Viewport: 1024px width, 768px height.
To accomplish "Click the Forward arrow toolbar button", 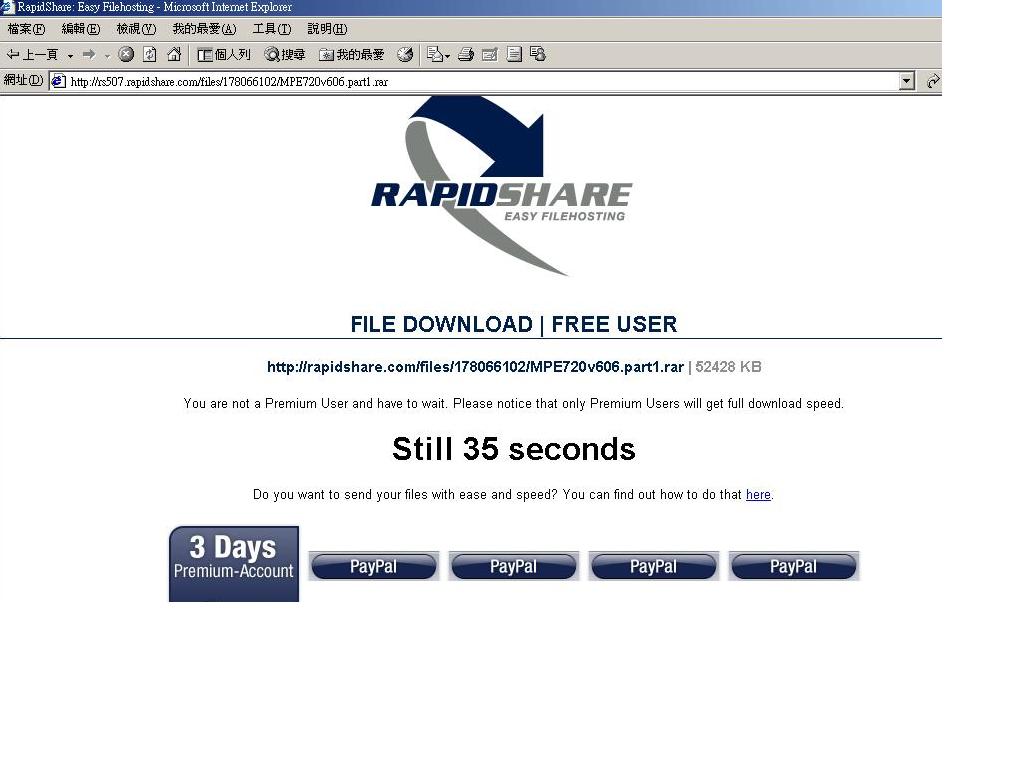I will click(89, 55).
